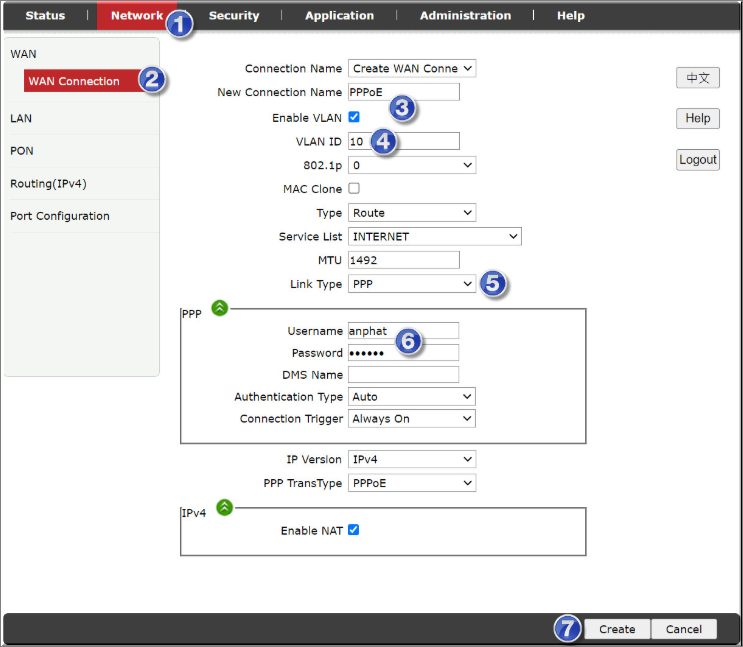Open the Link Type dropdown
Image resolution: width=743 pixels, height=647 pixels.
point(411,285)
